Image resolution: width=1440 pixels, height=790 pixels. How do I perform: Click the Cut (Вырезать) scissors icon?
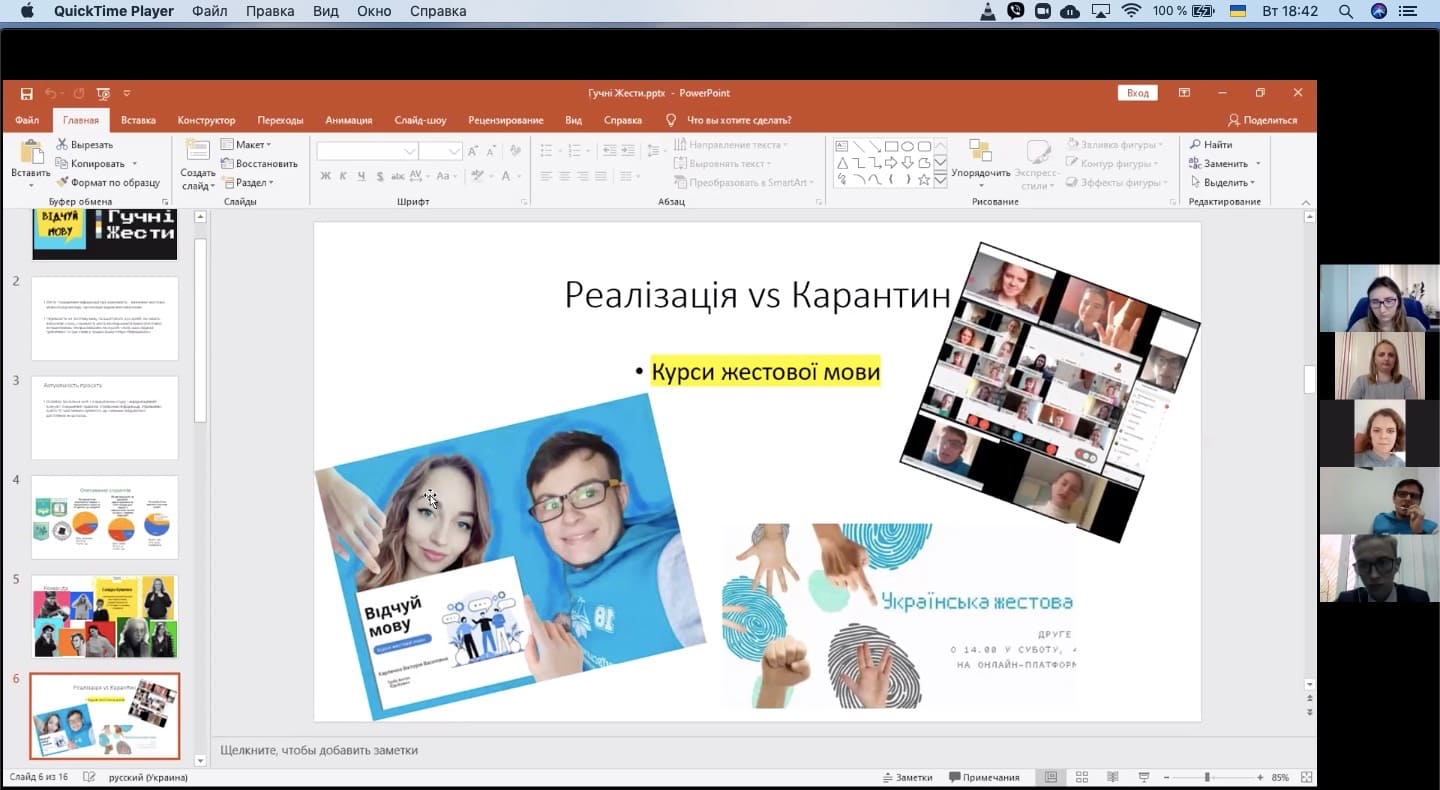61,145
